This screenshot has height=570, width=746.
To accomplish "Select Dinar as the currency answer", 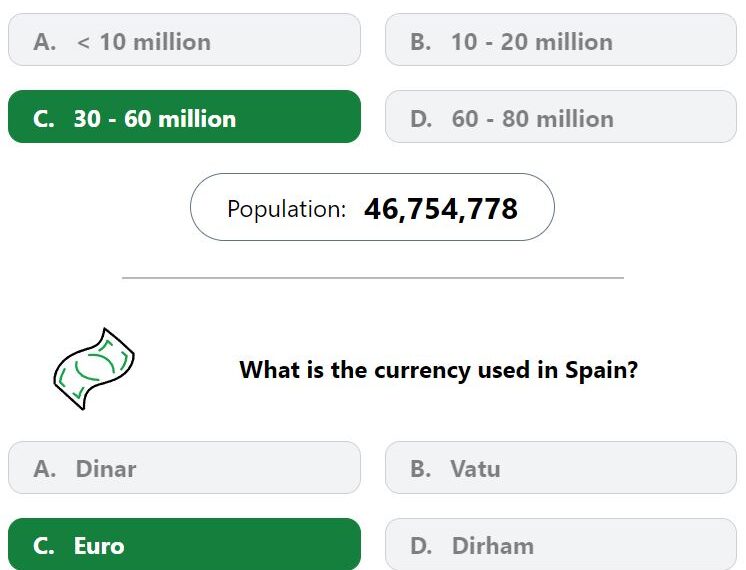I will [184, 468].
